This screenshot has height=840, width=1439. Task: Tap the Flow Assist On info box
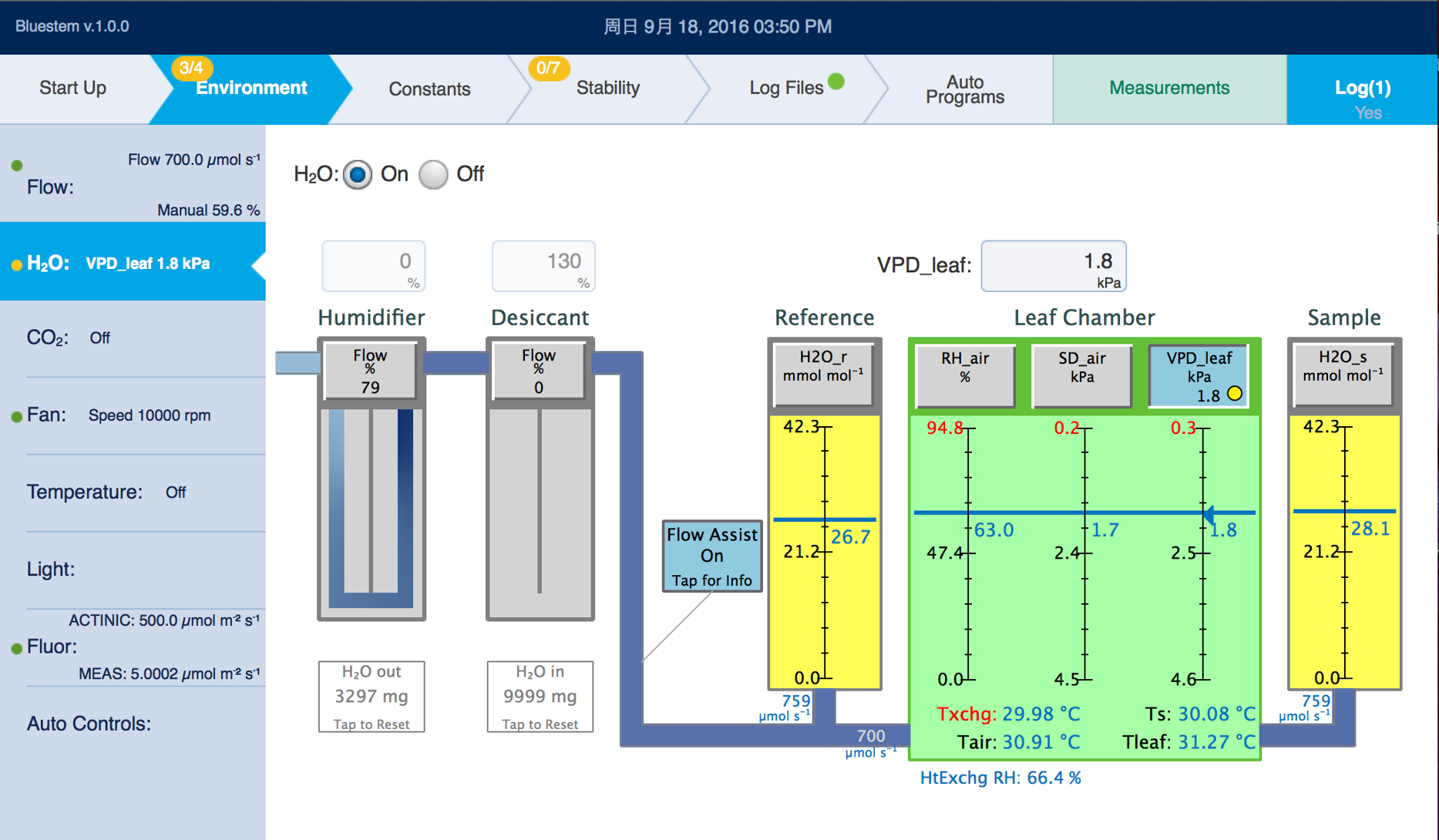click(x=711, y=556)
